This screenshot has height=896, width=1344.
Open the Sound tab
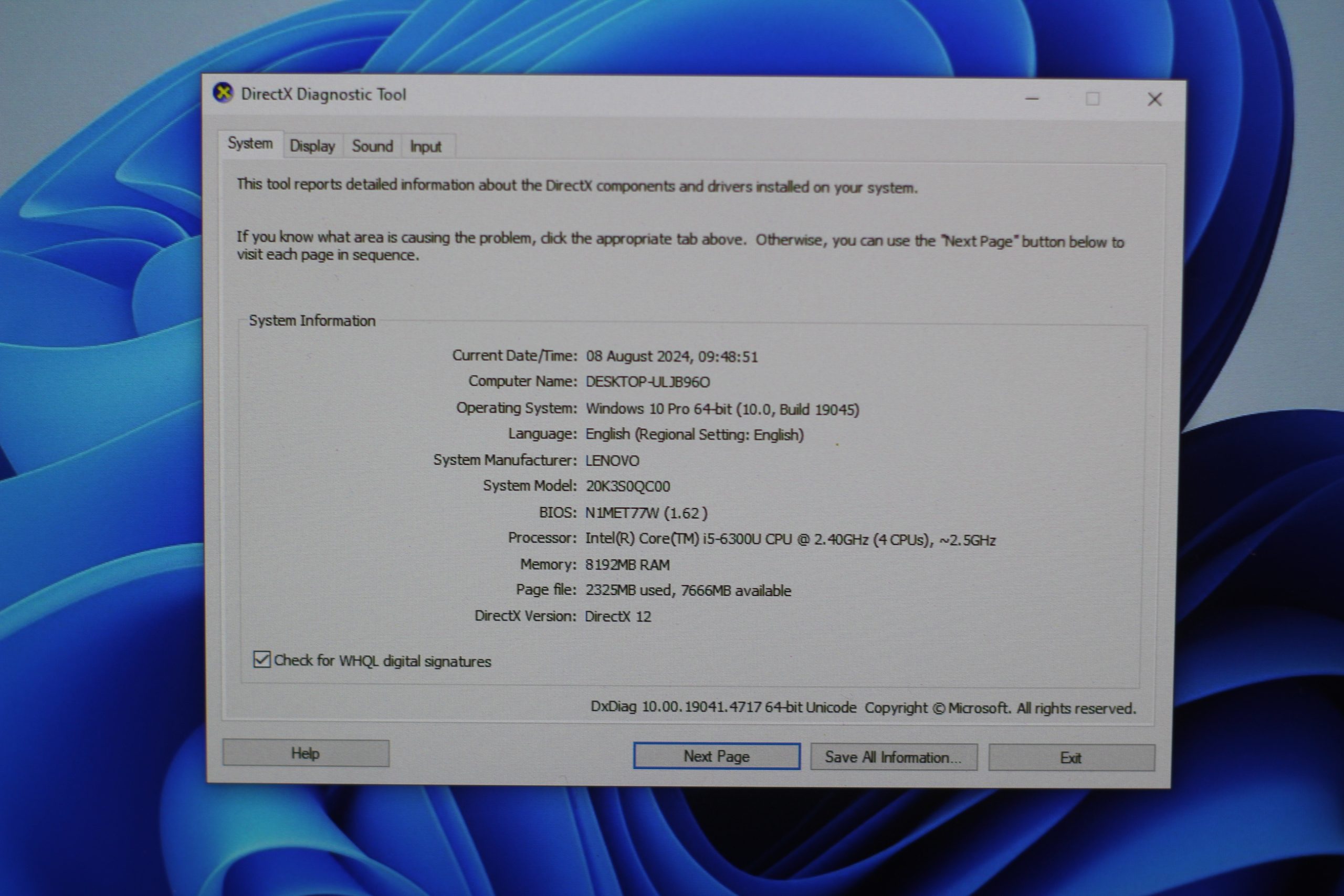tap(372, 146)
